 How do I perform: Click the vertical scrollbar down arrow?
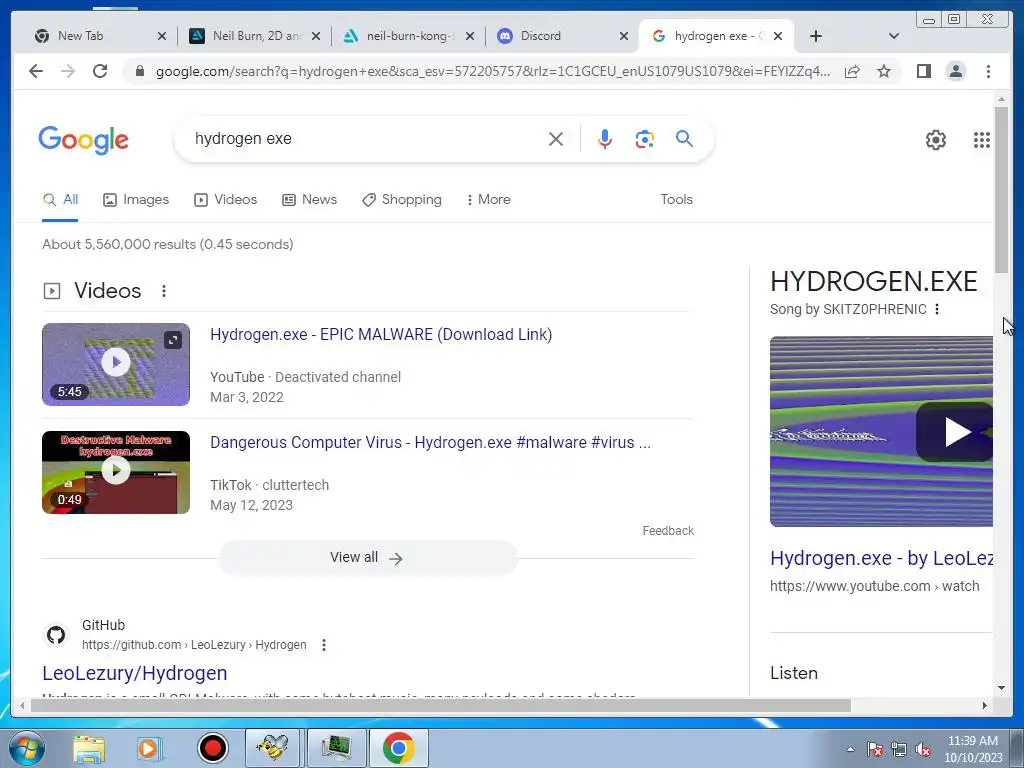click(1001, 688)
